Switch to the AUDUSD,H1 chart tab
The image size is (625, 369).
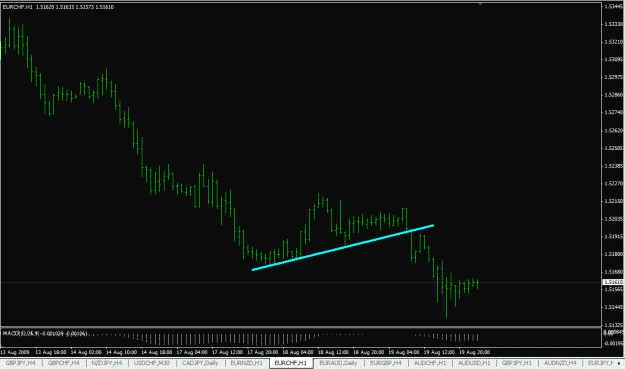click(x=474, y=363)
